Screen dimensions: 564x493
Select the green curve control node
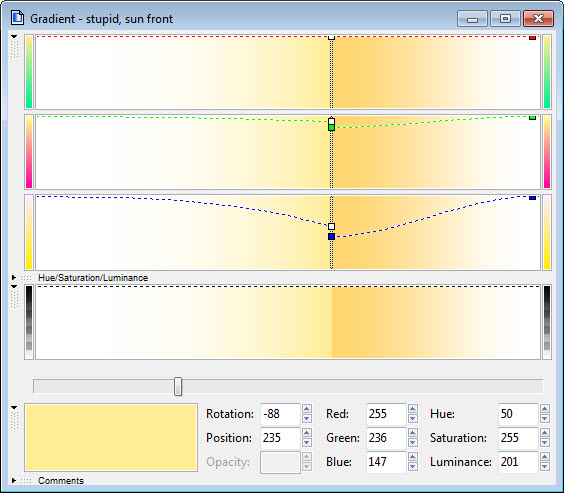332,128
